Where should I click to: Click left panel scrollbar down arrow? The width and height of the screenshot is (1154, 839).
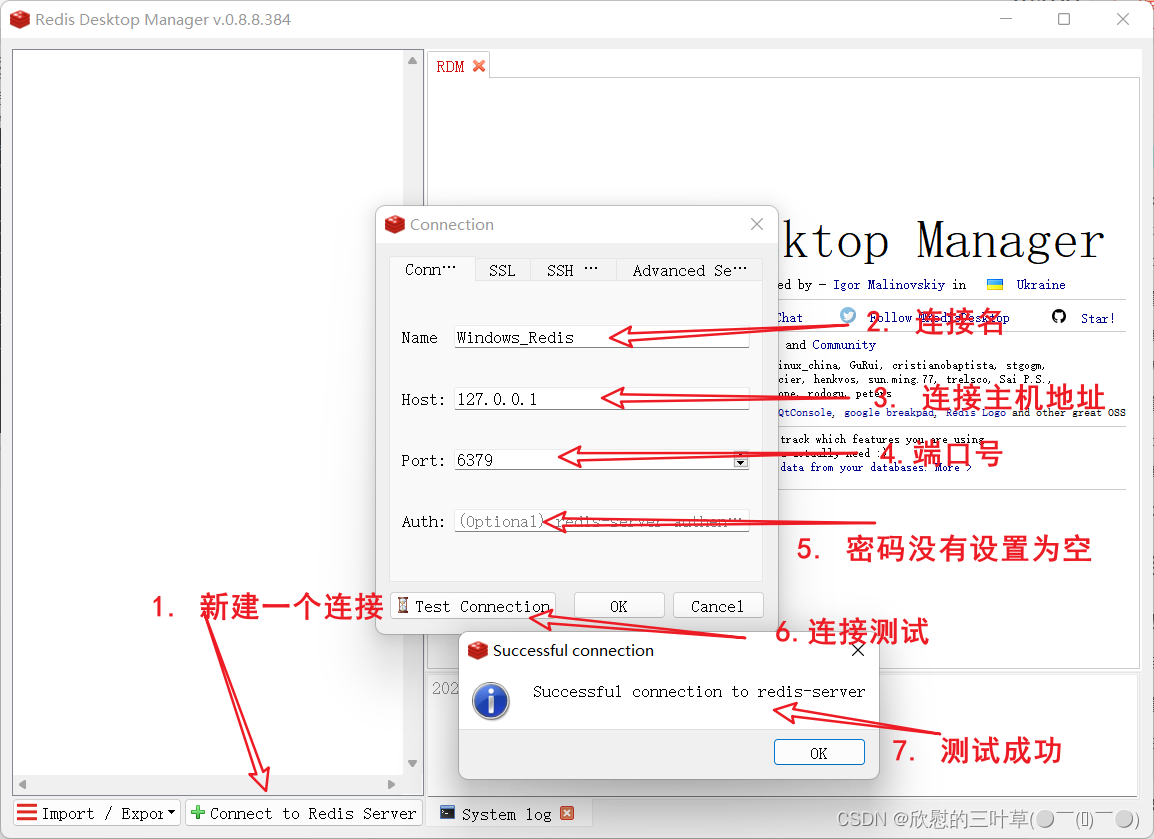(412, 763)
